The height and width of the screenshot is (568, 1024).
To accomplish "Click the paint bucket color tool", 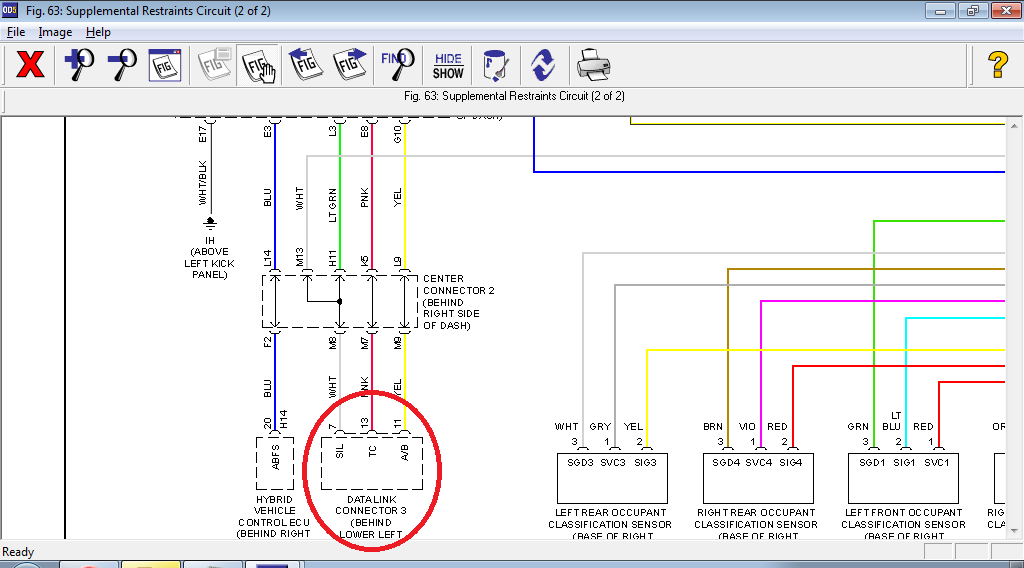I will pyautogui.click(x=495, y=66).
